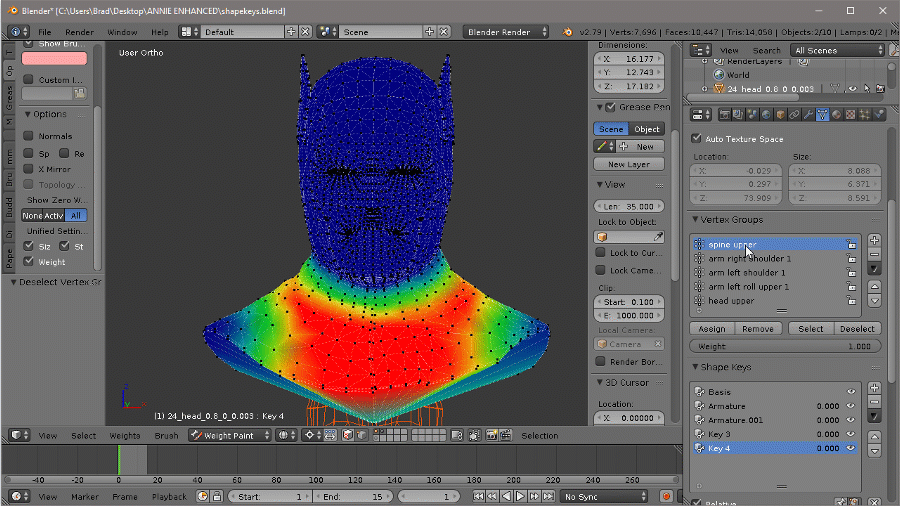Click the Assign button for vertex groups
The image size is (900, 506).
click(x=712, y=328)
